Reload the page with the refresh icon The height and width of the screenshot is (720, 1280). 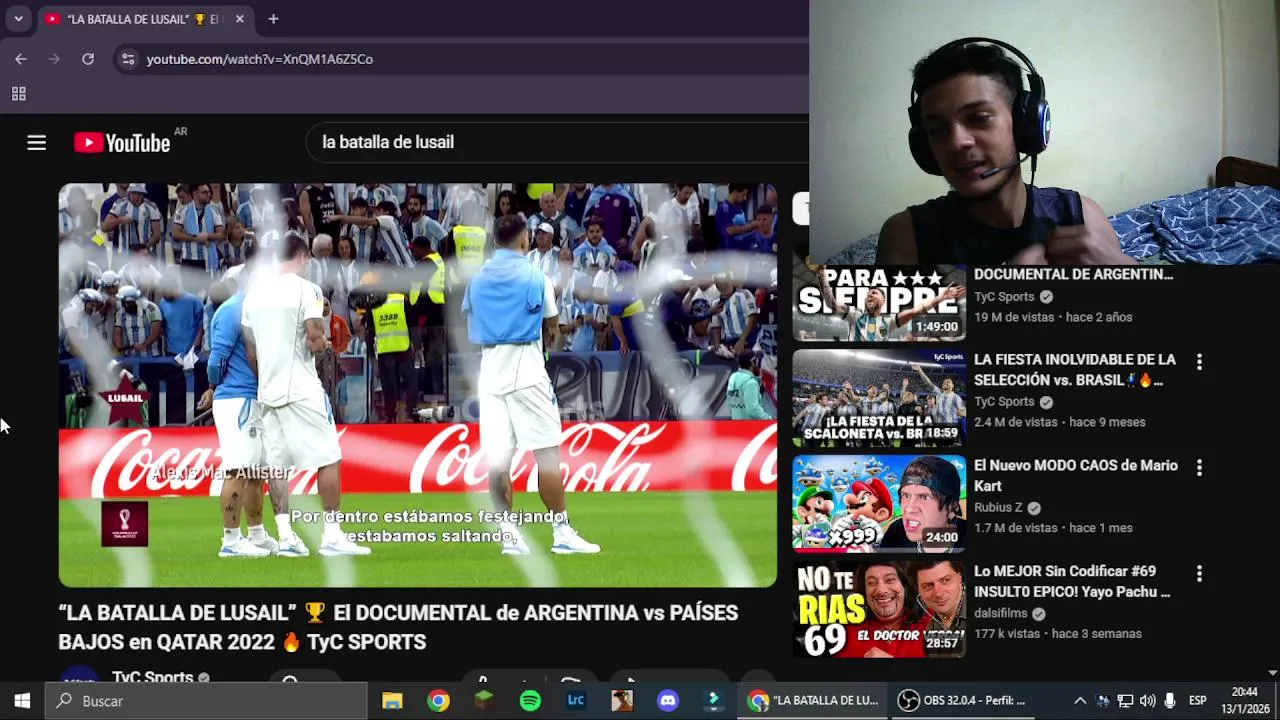tap(88, 59)
